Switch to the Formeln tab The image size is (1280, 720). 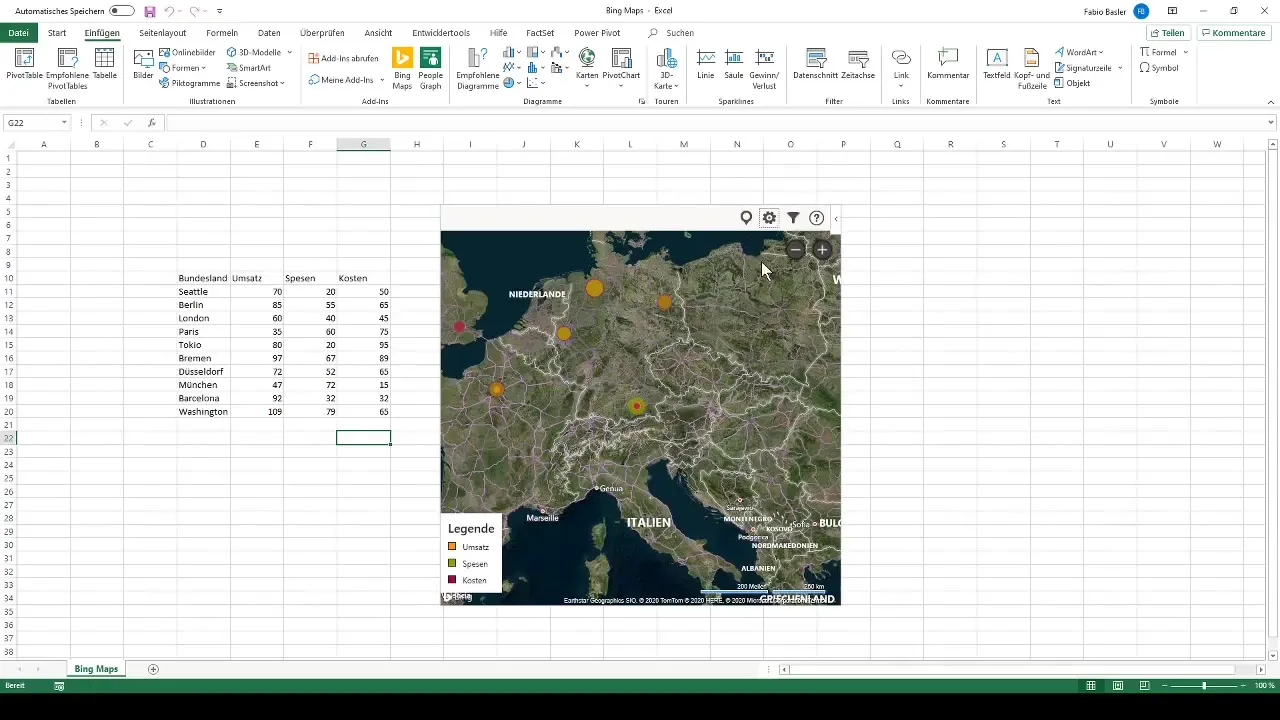[222, 33]
